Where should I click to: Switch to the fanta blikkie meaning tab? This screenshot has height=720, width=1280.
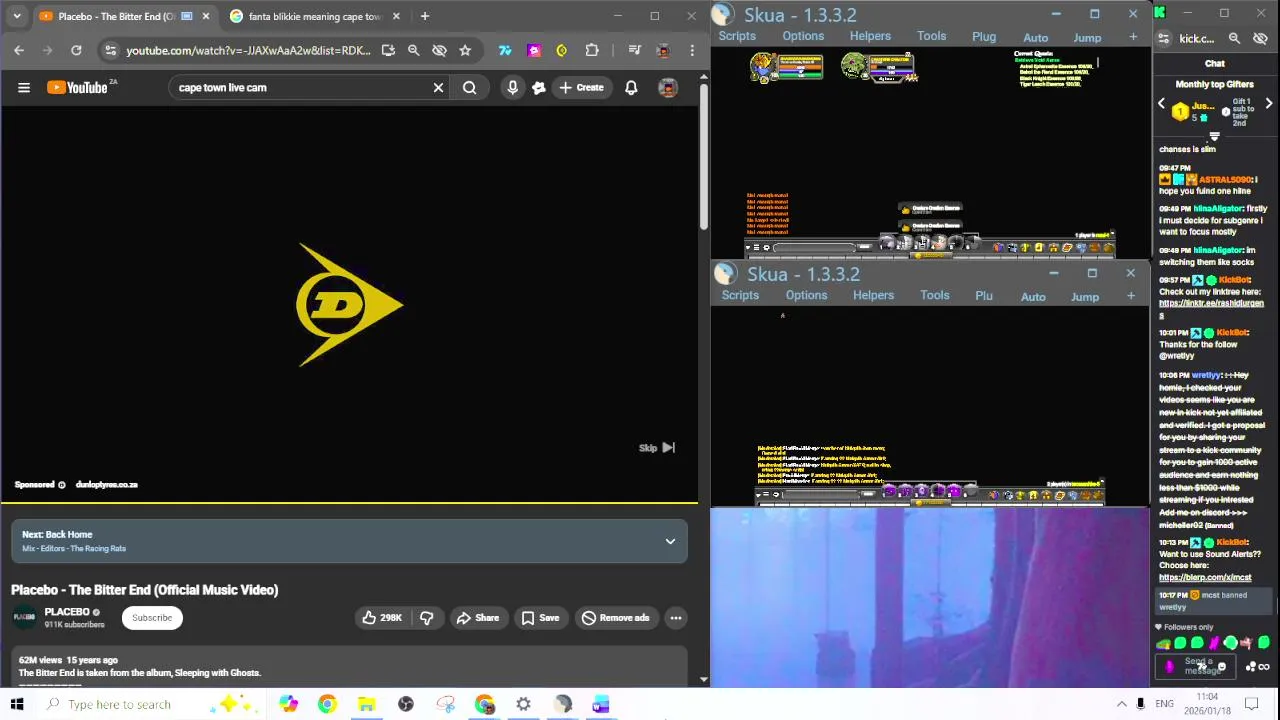[x=314, y=16]
